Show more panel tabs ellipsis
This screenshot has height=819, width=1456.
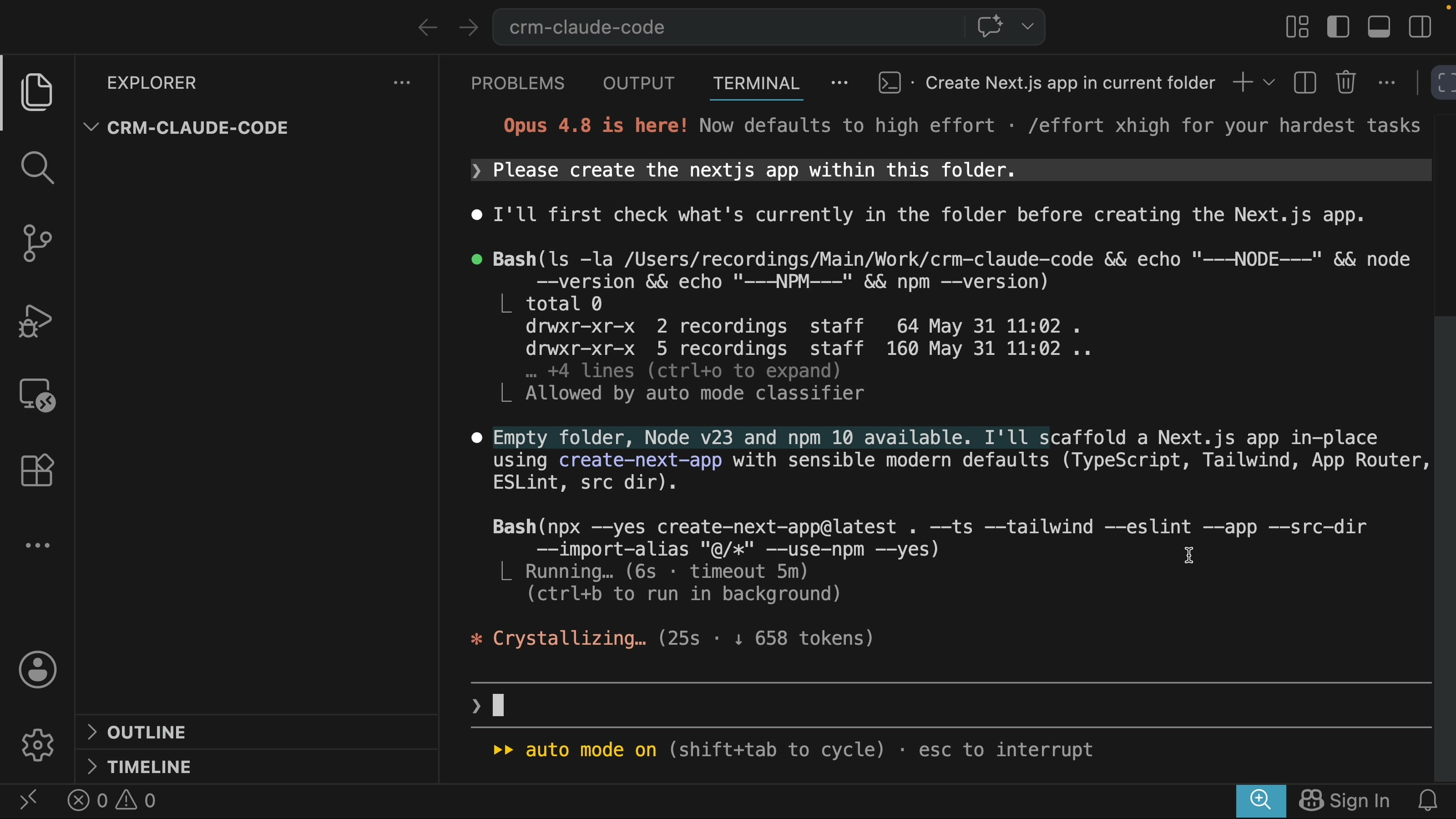click(839, 82)
